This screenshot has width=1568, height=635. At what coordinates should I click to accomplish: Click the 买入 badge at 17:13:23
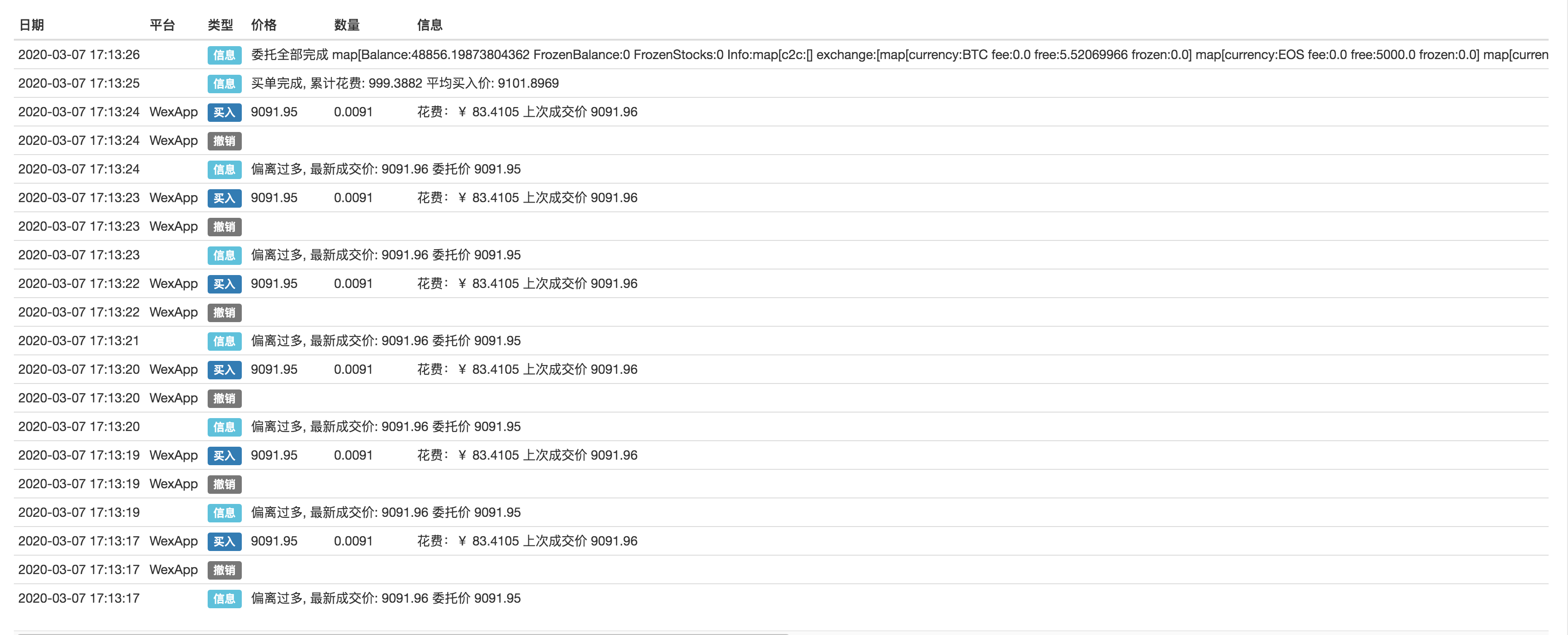tap(224, 198)
